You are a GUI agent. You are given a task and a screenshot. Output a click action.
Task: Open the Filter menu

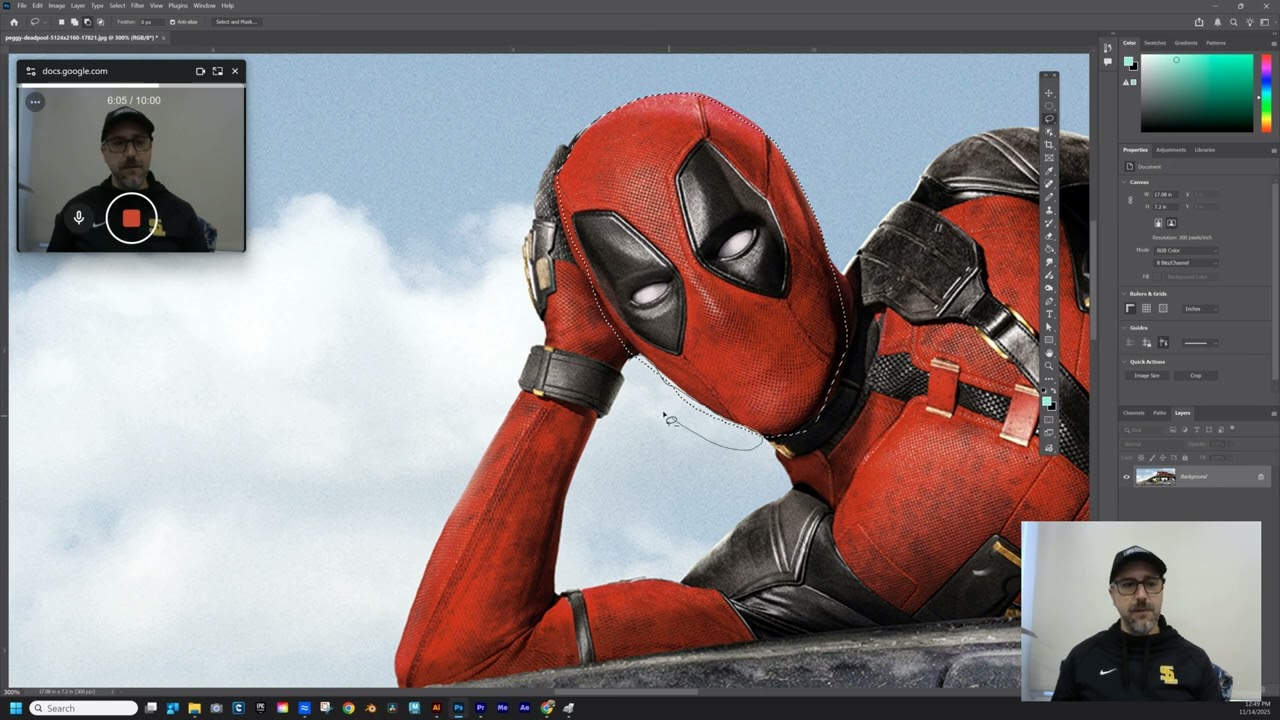click(x=137, y=5)
